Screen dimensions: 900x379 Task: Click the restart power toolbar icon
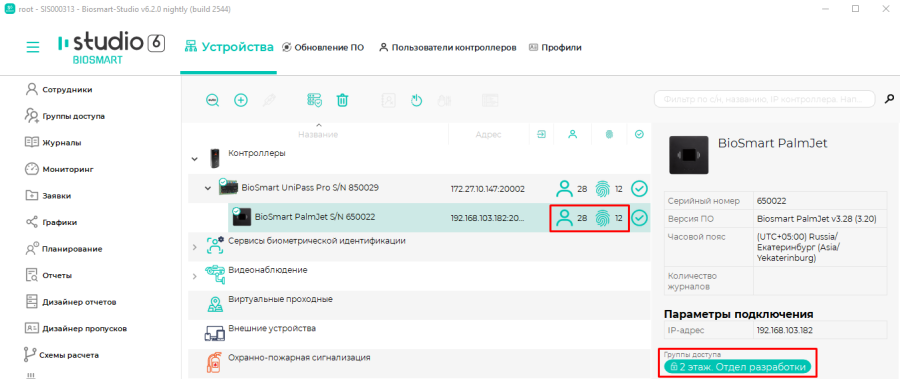coord(417,100)
